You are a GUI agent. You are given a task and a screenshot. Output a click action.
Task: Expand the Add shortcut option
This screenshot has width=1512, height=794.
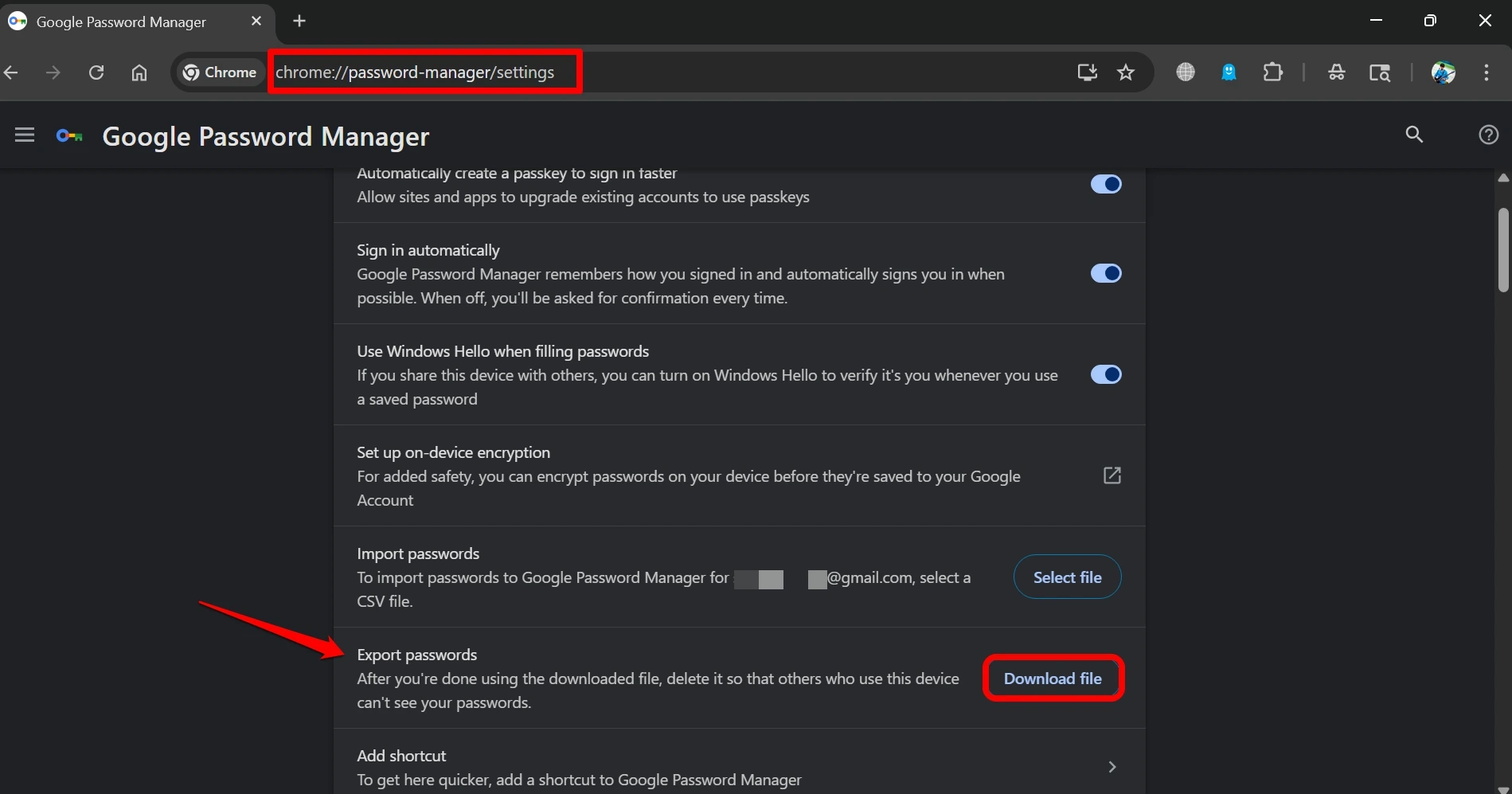click(x=1112, y=766)
